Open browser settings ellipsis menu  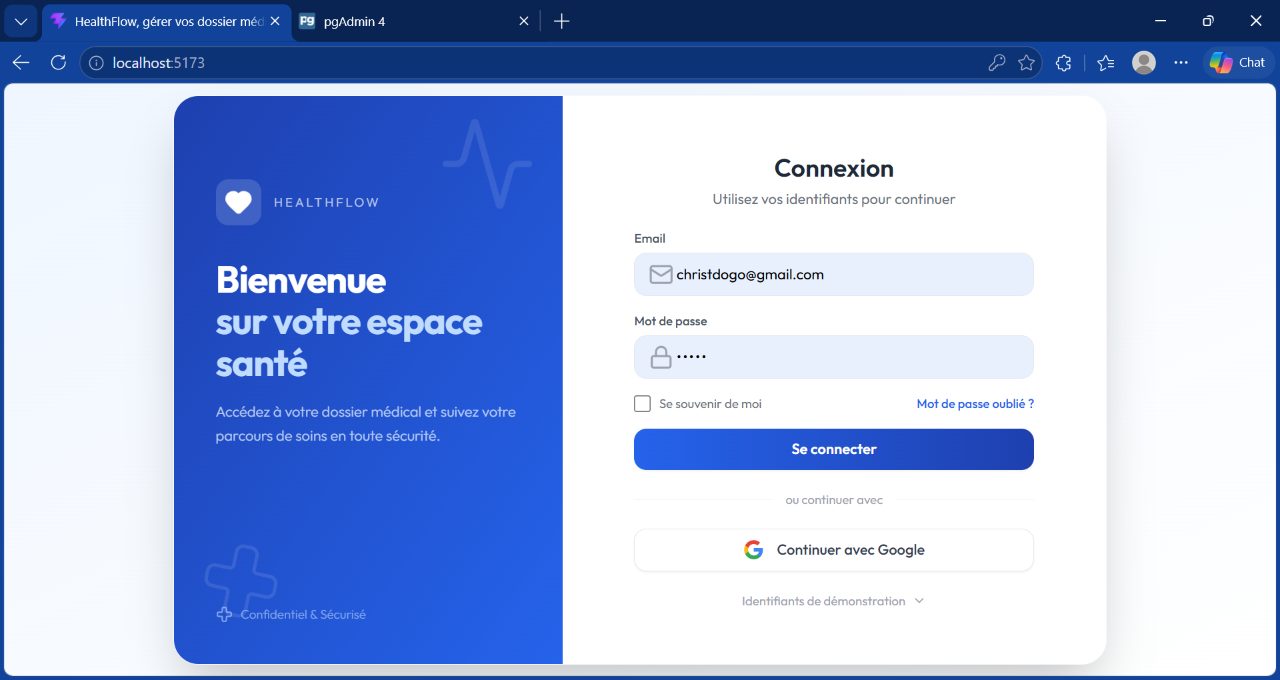pyautogui.click(x=1181, y=62)
